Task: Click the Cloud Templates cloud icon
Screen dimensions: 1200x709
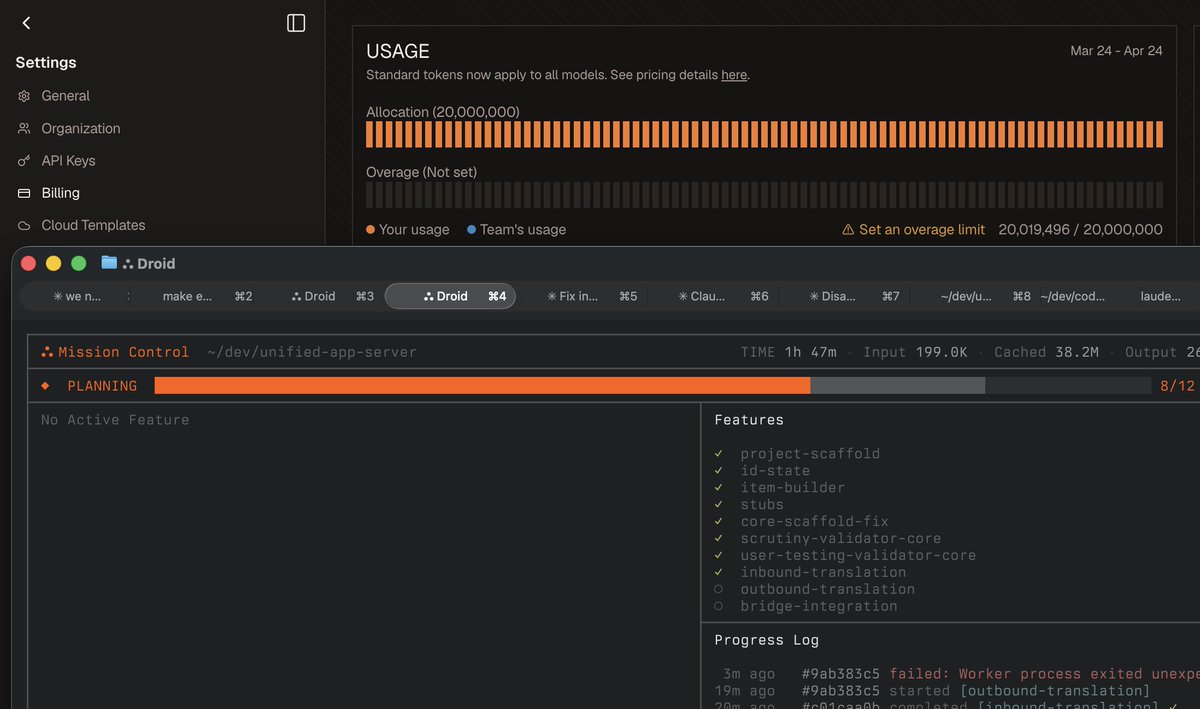Action: (24, 226)
